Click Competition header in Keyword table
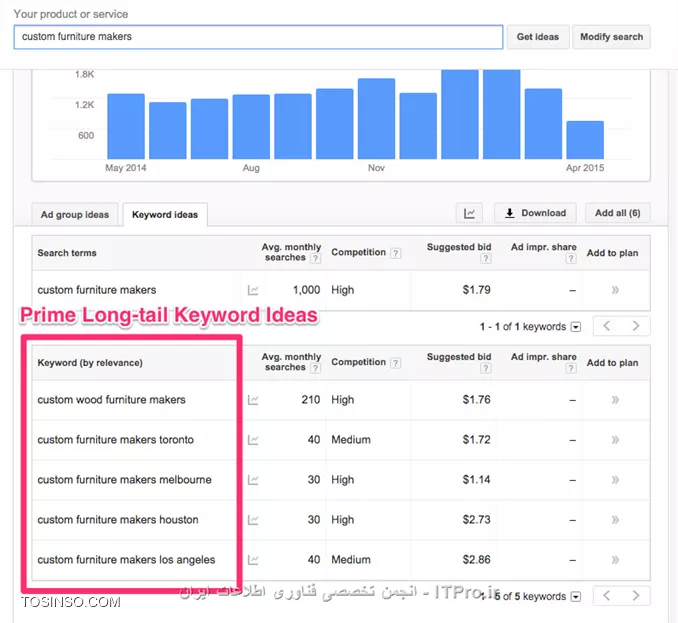The width and height of the screenshot is (678, 623). tap(358, 362)
